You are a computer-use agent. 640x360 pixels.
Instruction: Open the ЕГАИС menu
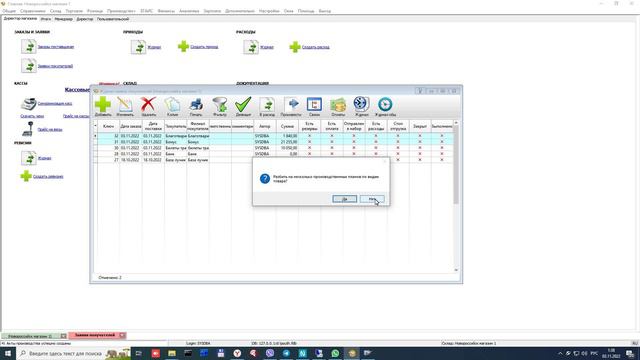click(x=147, y=11)
